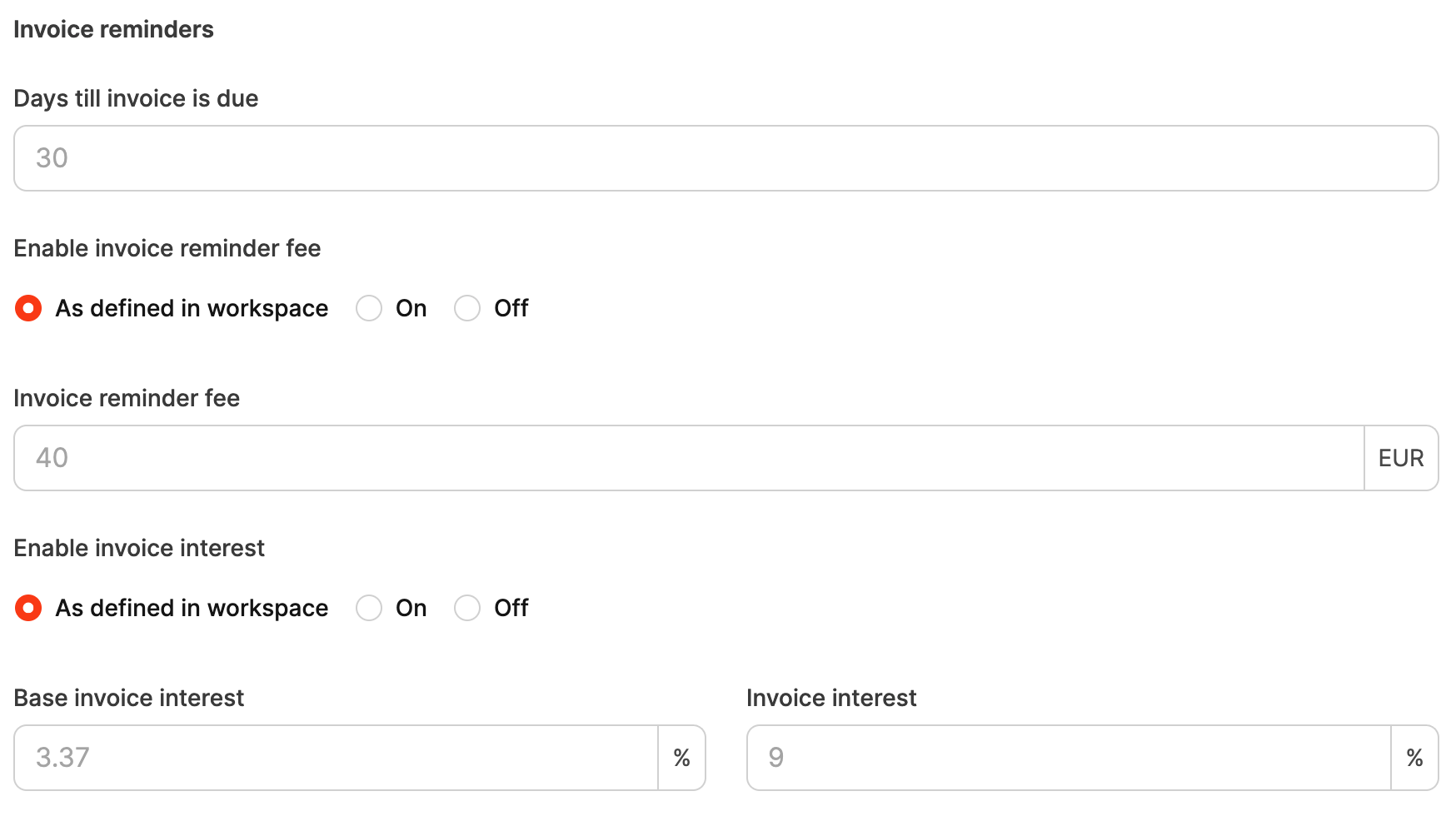Click the EUR currency suffix

(x=1401, y=458)
